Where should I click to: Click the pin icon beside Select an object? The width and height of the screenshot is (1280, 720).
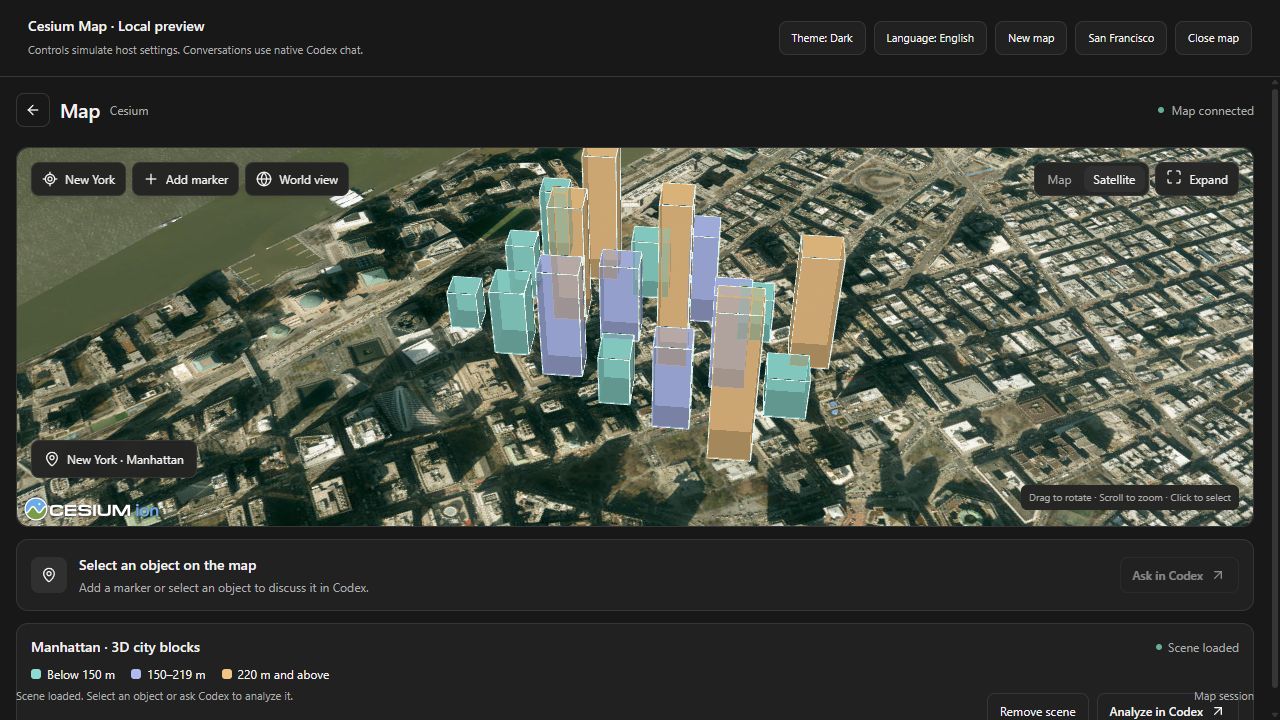pos(49,575)
